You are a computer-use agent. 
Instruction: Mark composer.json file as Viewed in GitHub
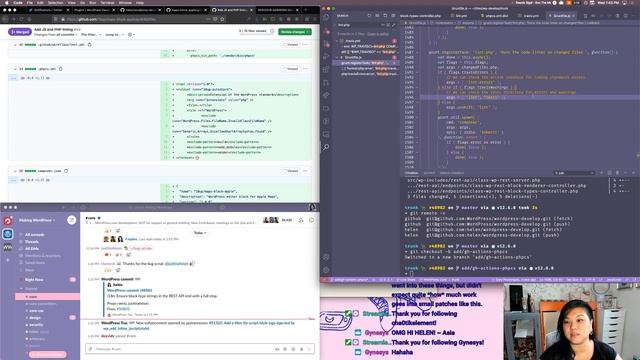point(291,171)
